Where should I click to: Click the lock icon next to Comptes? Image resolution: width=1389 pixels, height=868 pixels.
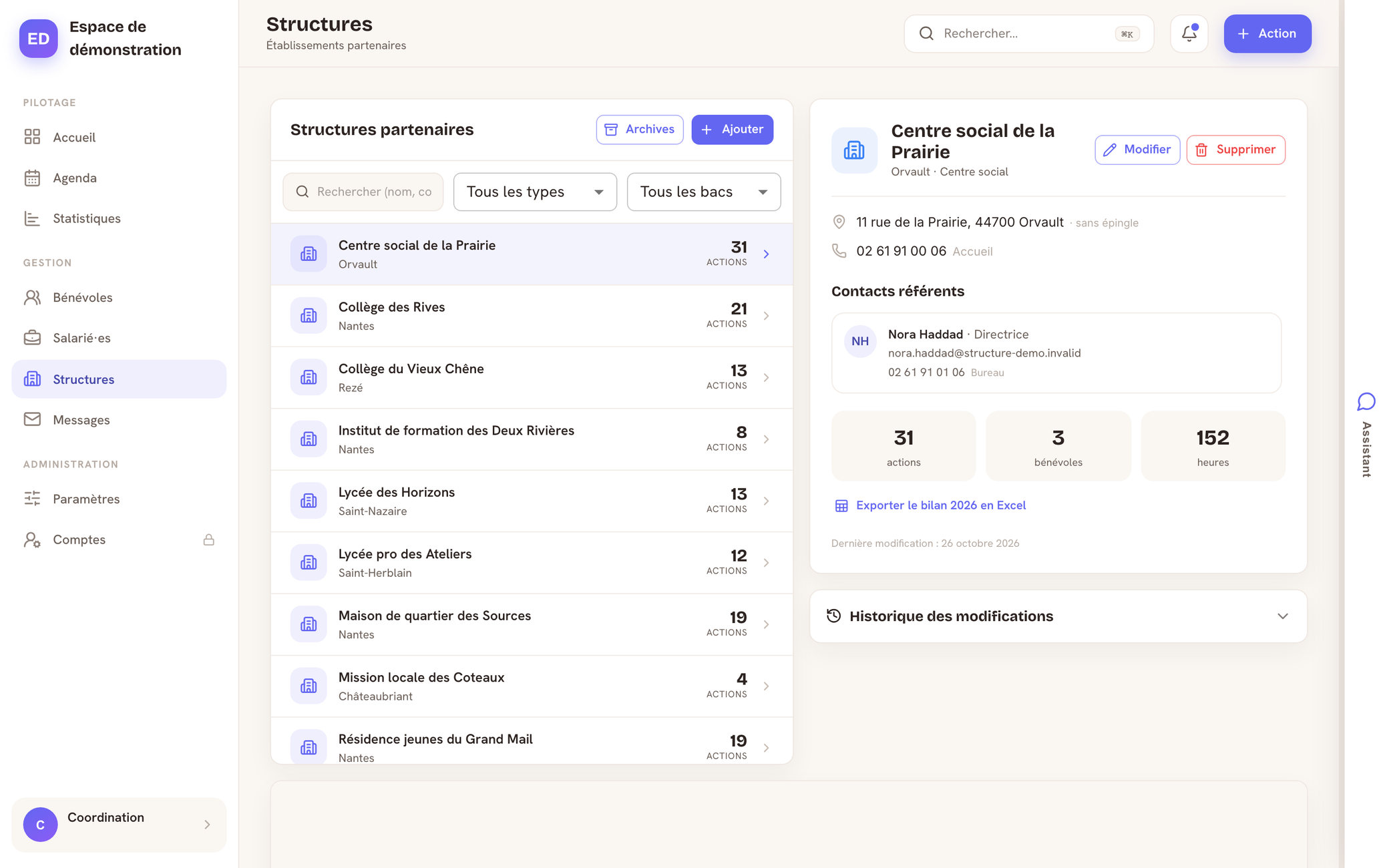(x=209, y=539)
